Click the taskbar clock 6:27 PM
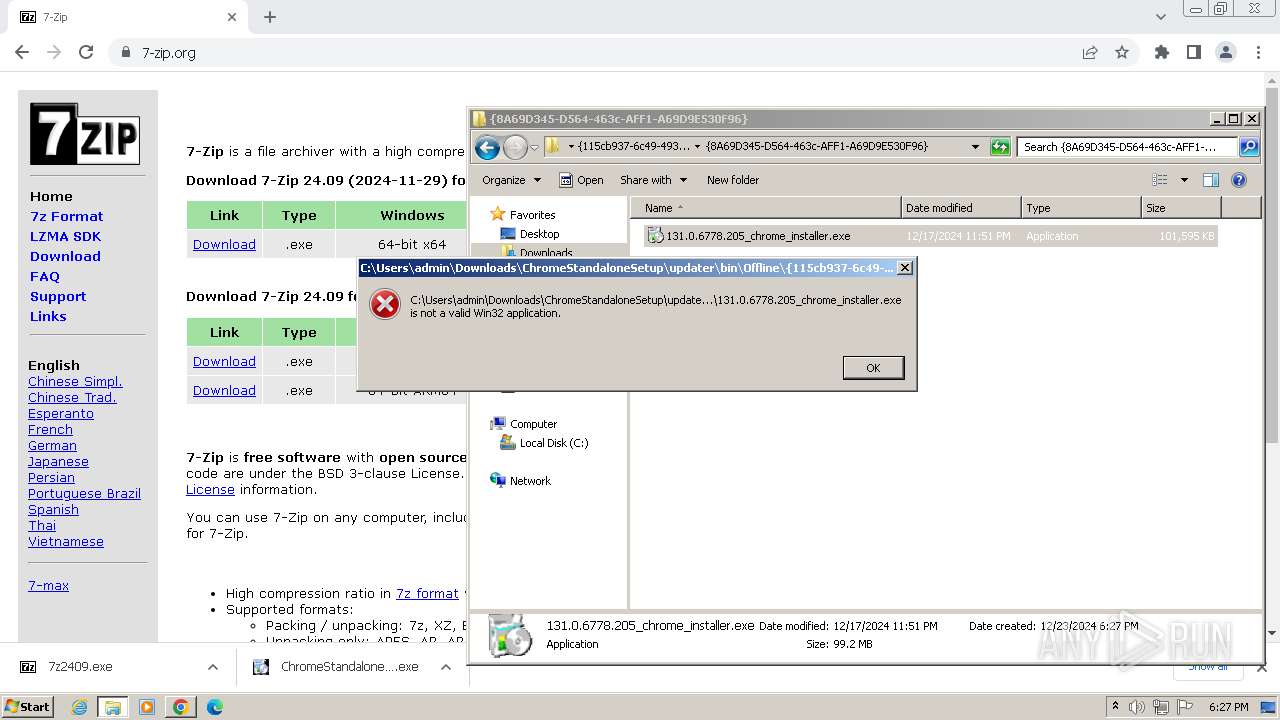 tap(1228, 707)
